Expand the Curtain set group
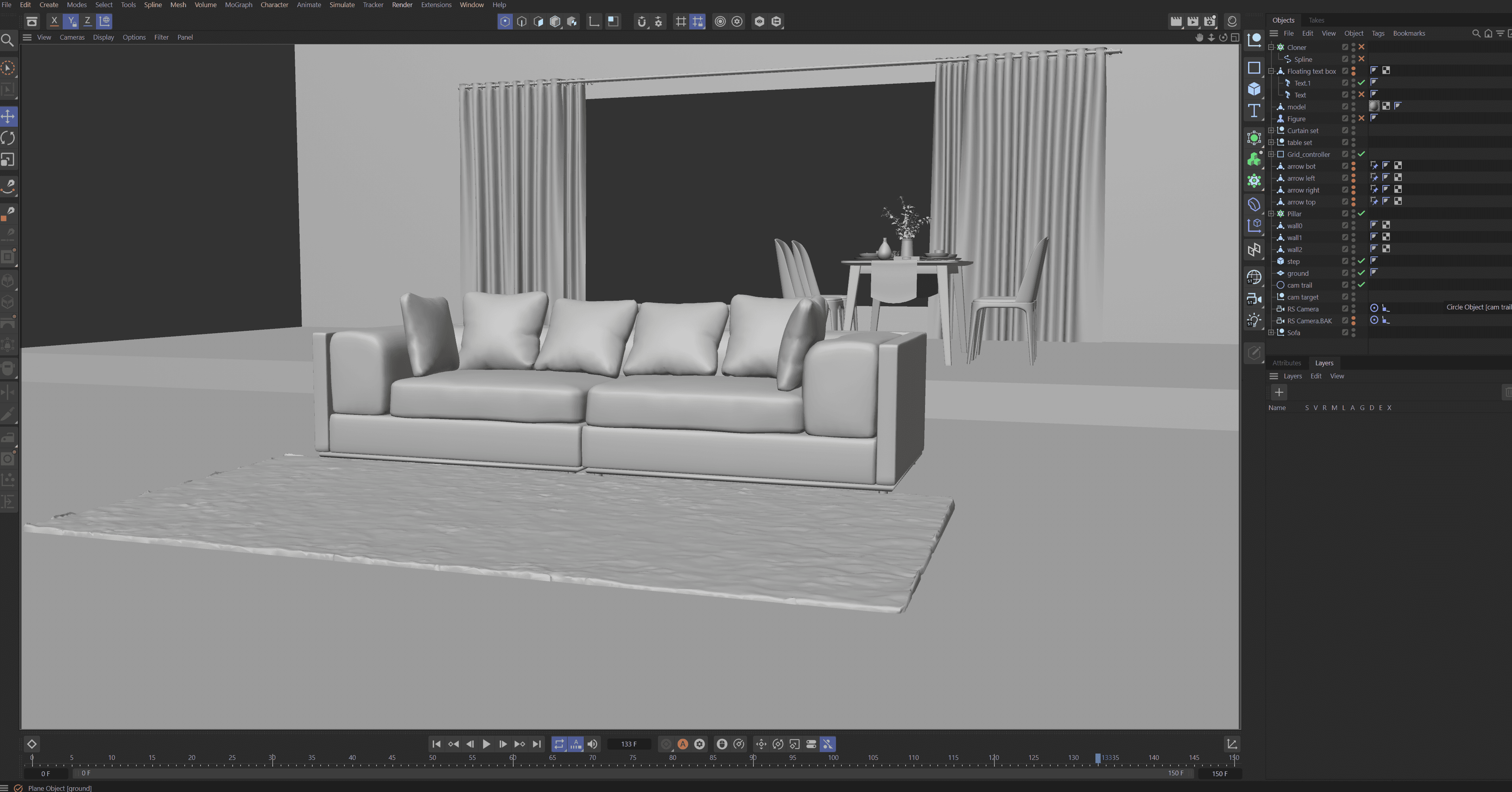1512x792 pixels. pos(1271,131)
